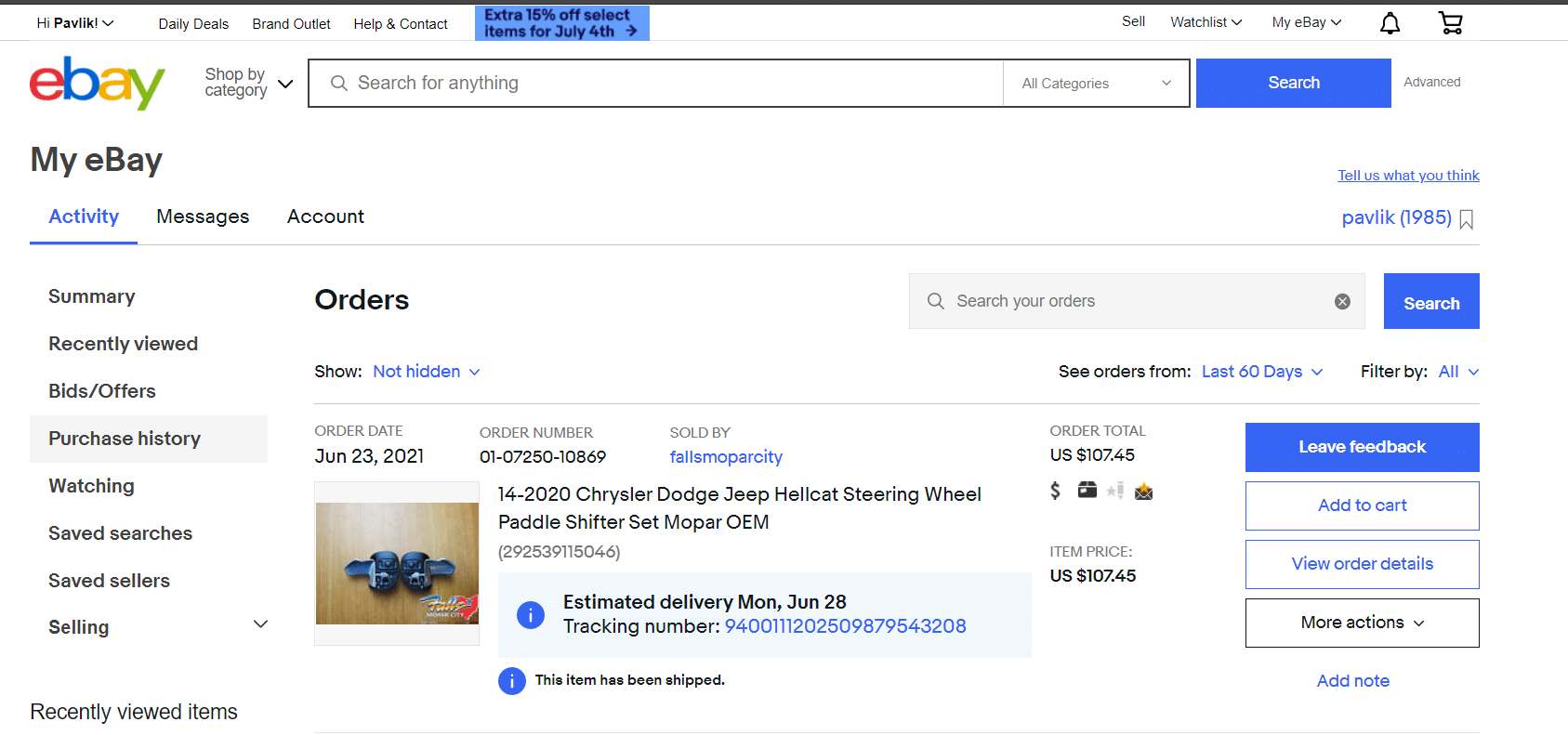1568x735 pixels.
Task: Switch to the Messages tab
Action: tap(203, 217)
